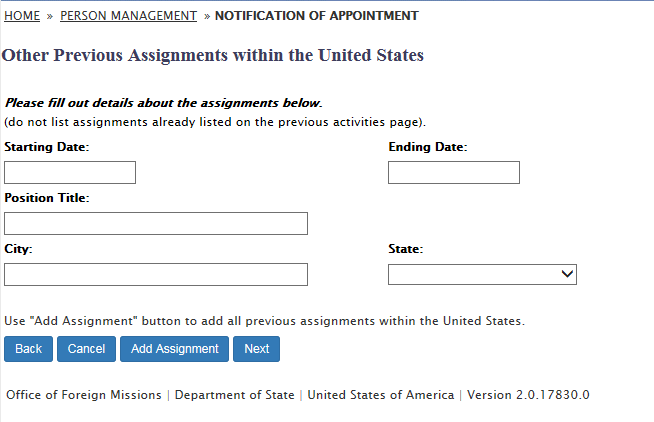
Task: Go to the next page with Next
Action: pyautogui.click(x=256, y=349)
